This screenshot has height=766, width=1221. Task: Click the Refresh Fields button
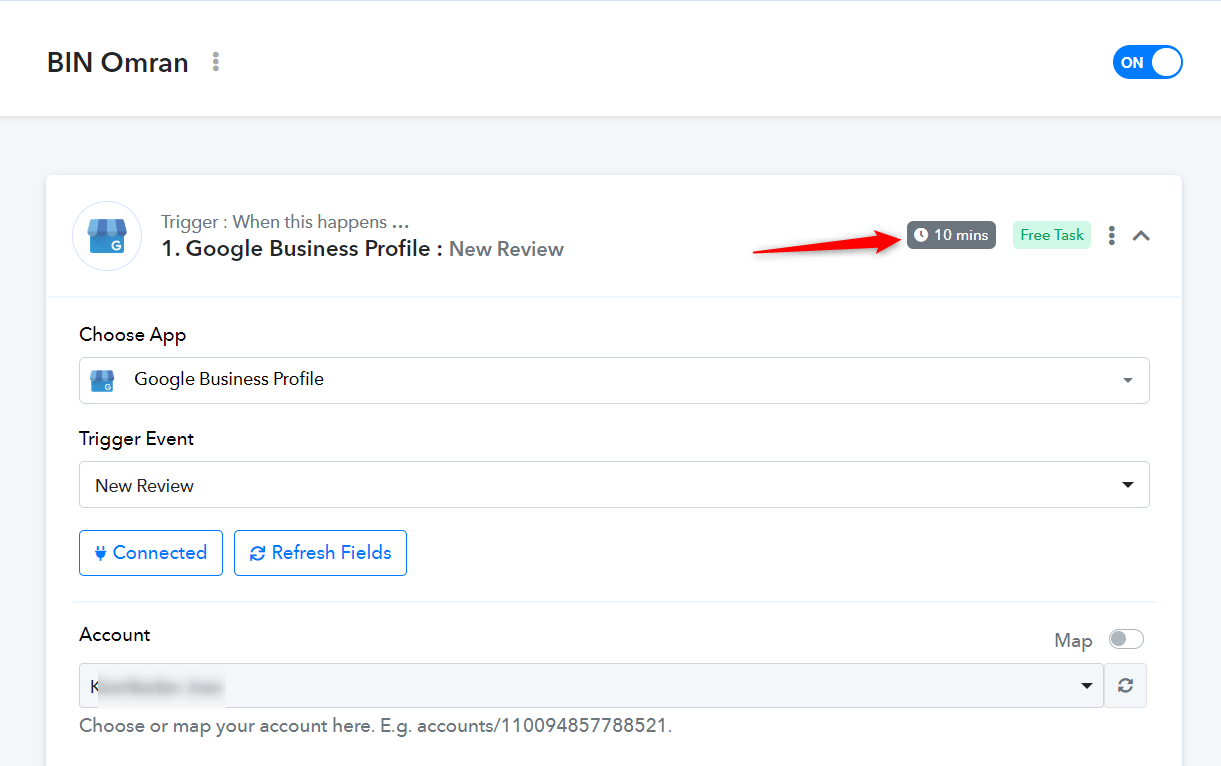(x=320, y=553)
